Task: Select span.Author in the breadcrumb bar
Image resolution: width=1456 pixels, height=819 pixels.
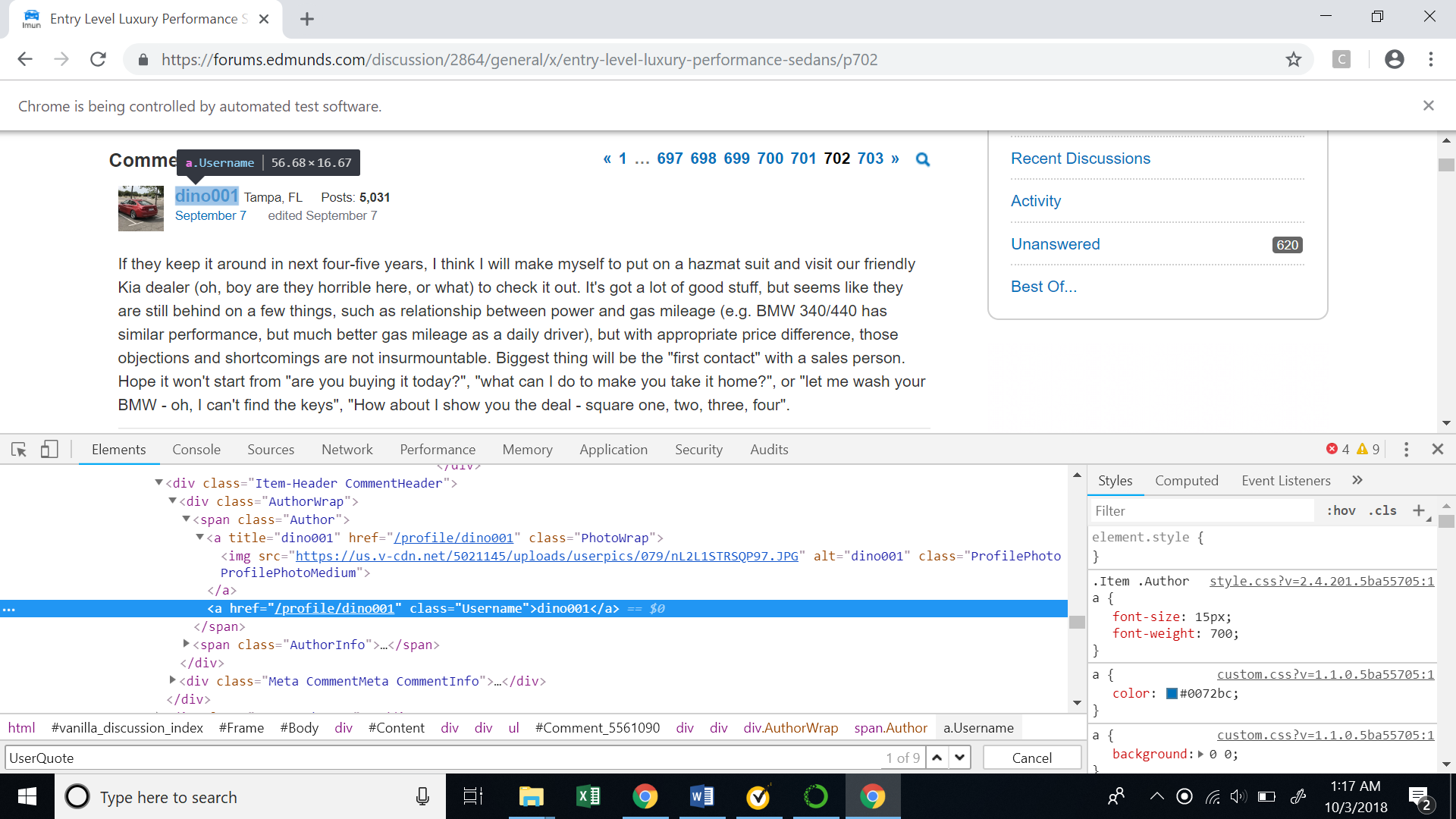Action: [x=890, y=728]
